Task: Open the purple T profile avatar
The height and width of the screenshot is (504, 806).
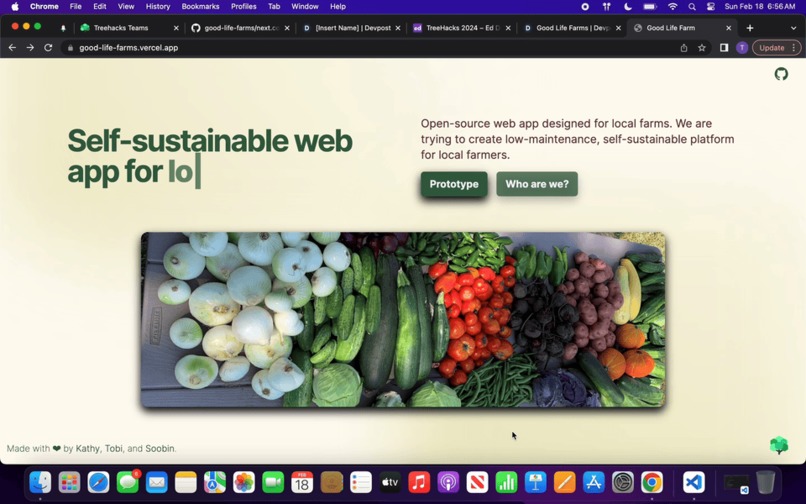Action: tap(742, 48)
